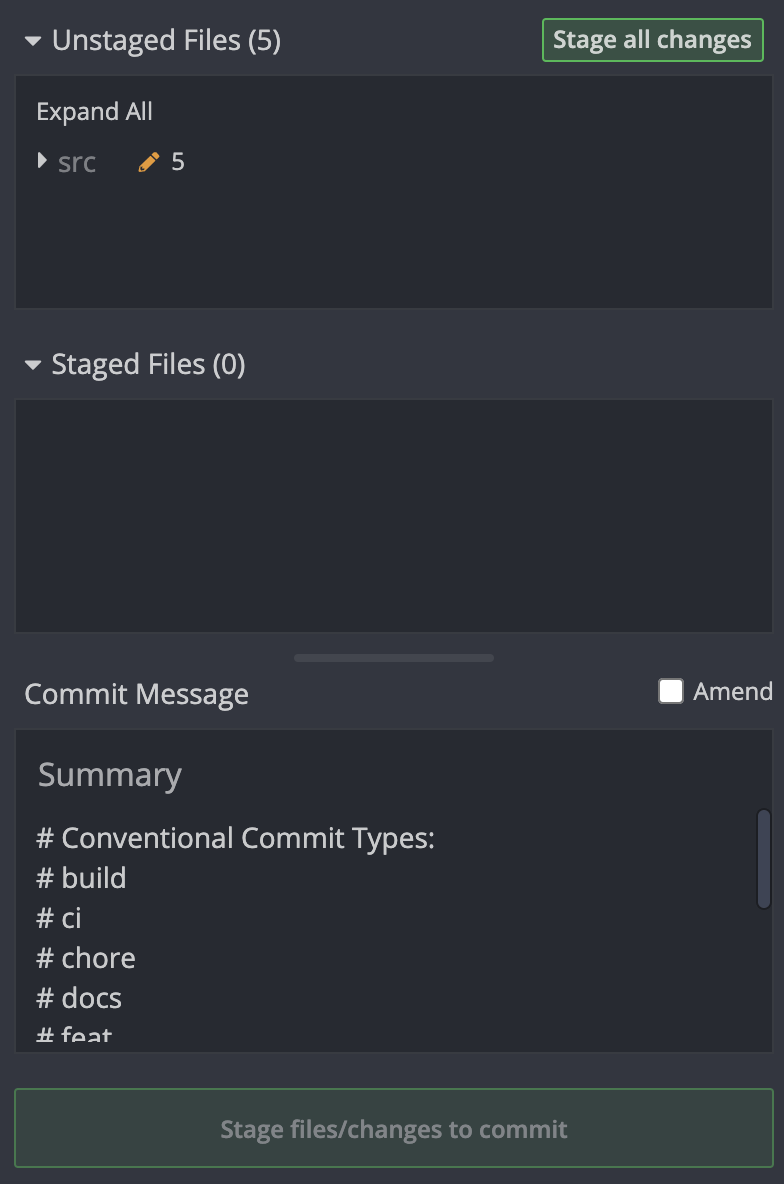
Task: Click inside the empty Staged Files list
Action: click(x=393, y=515)
